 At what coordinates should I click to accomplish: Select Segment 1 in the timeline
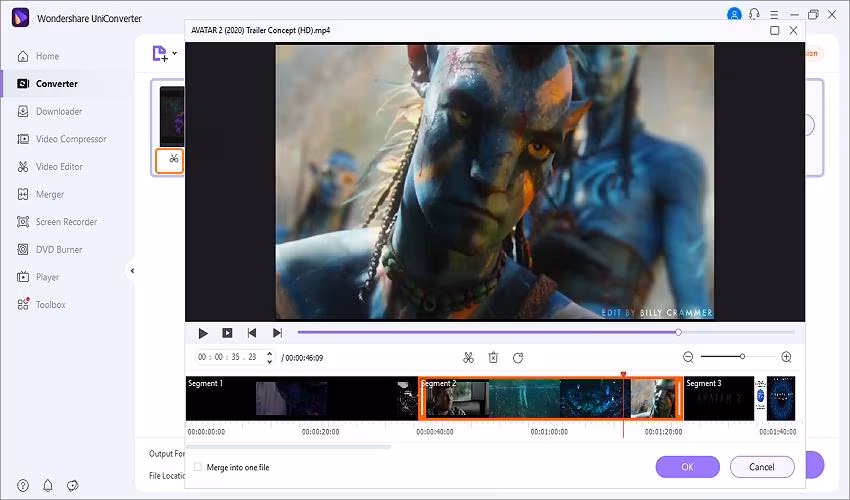(301, 399)
